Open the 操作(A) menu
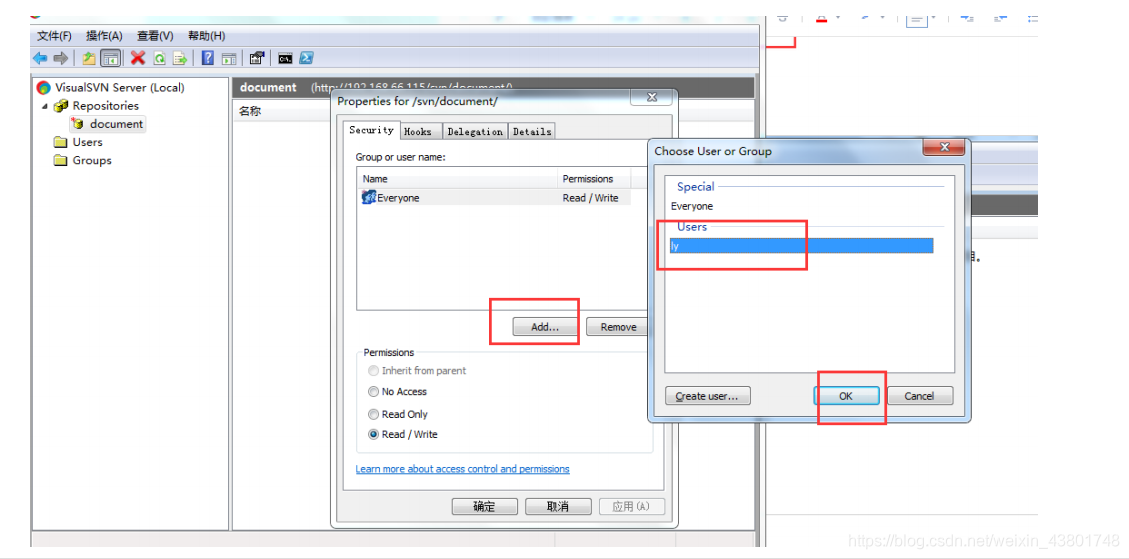Screen dimensions: 1129x559 point(104,36)
